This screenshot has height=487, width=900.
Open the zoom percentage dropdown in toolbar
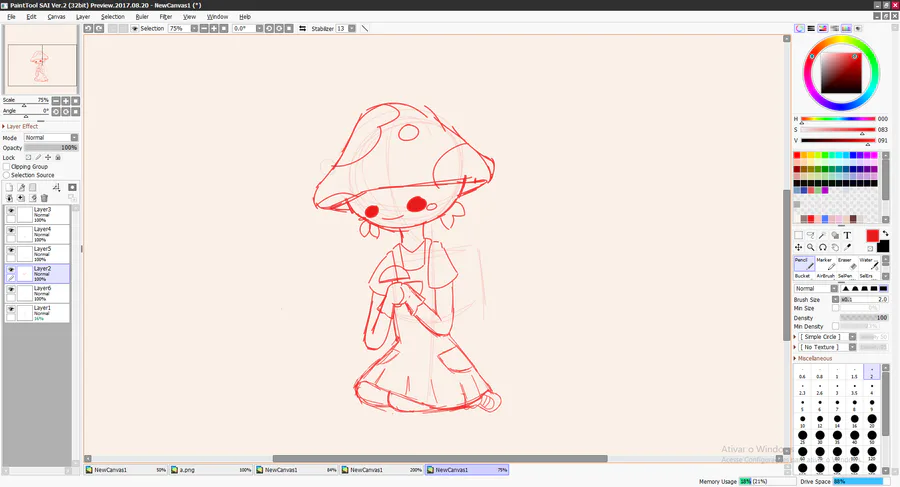tap(194, 28)
